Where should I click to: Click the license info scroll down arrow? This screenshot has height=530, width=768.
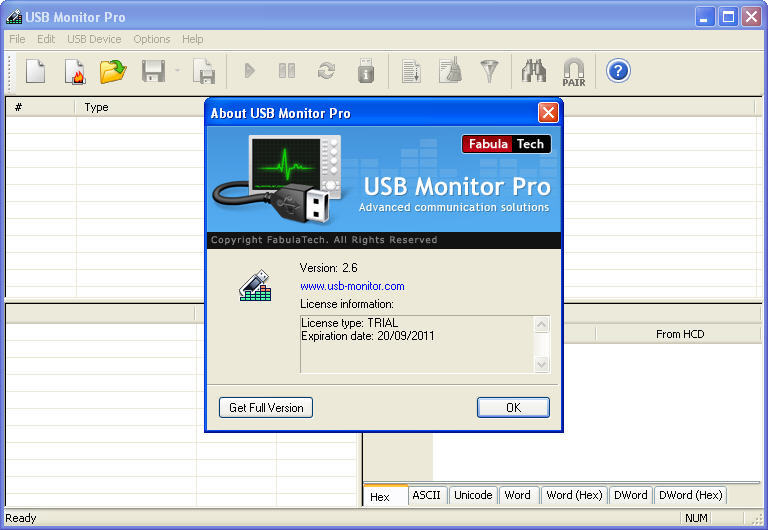(x=541, y=364)
